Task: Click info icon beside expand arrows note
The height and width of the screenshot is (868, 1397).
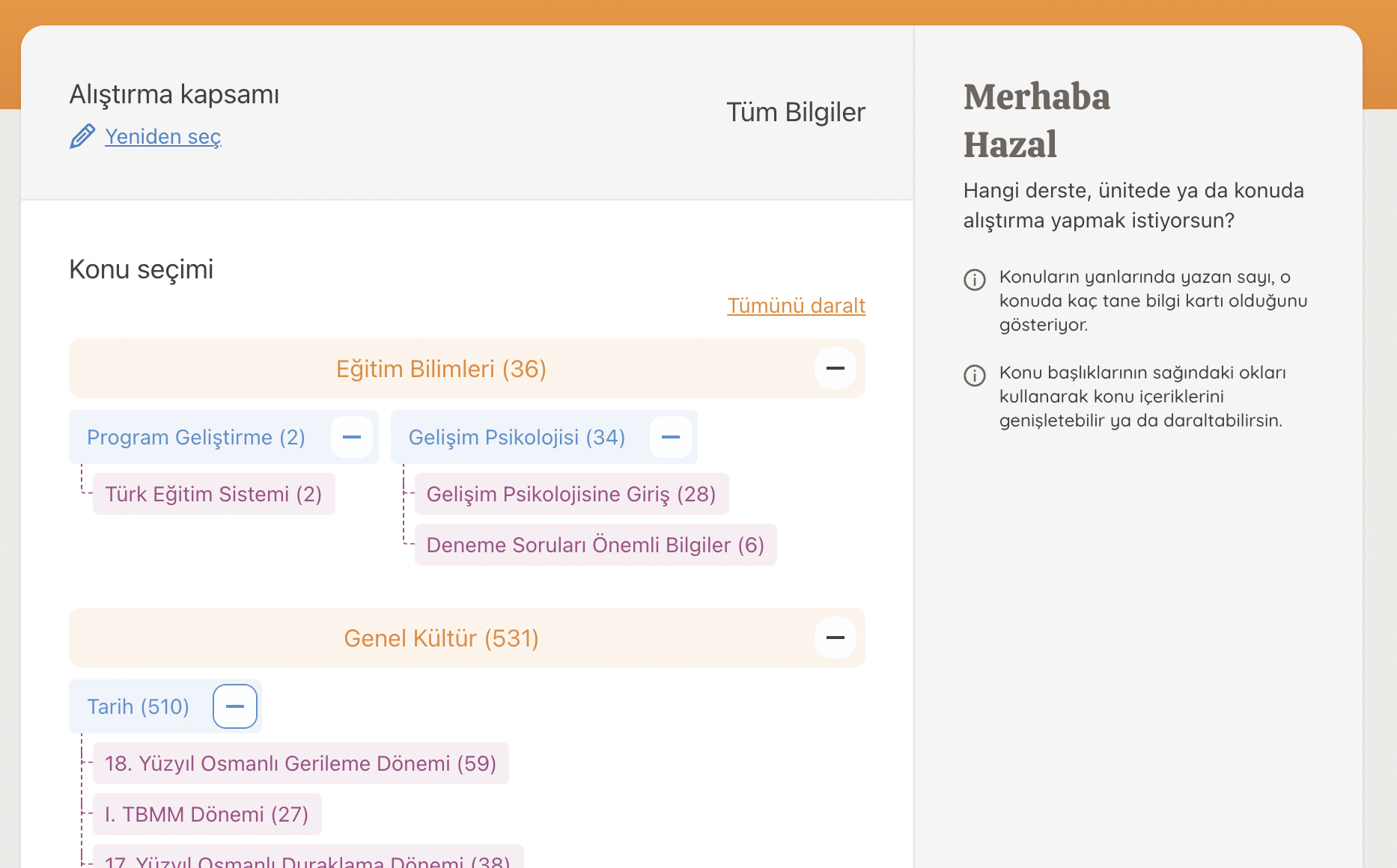Action: [x=974, y=375]
